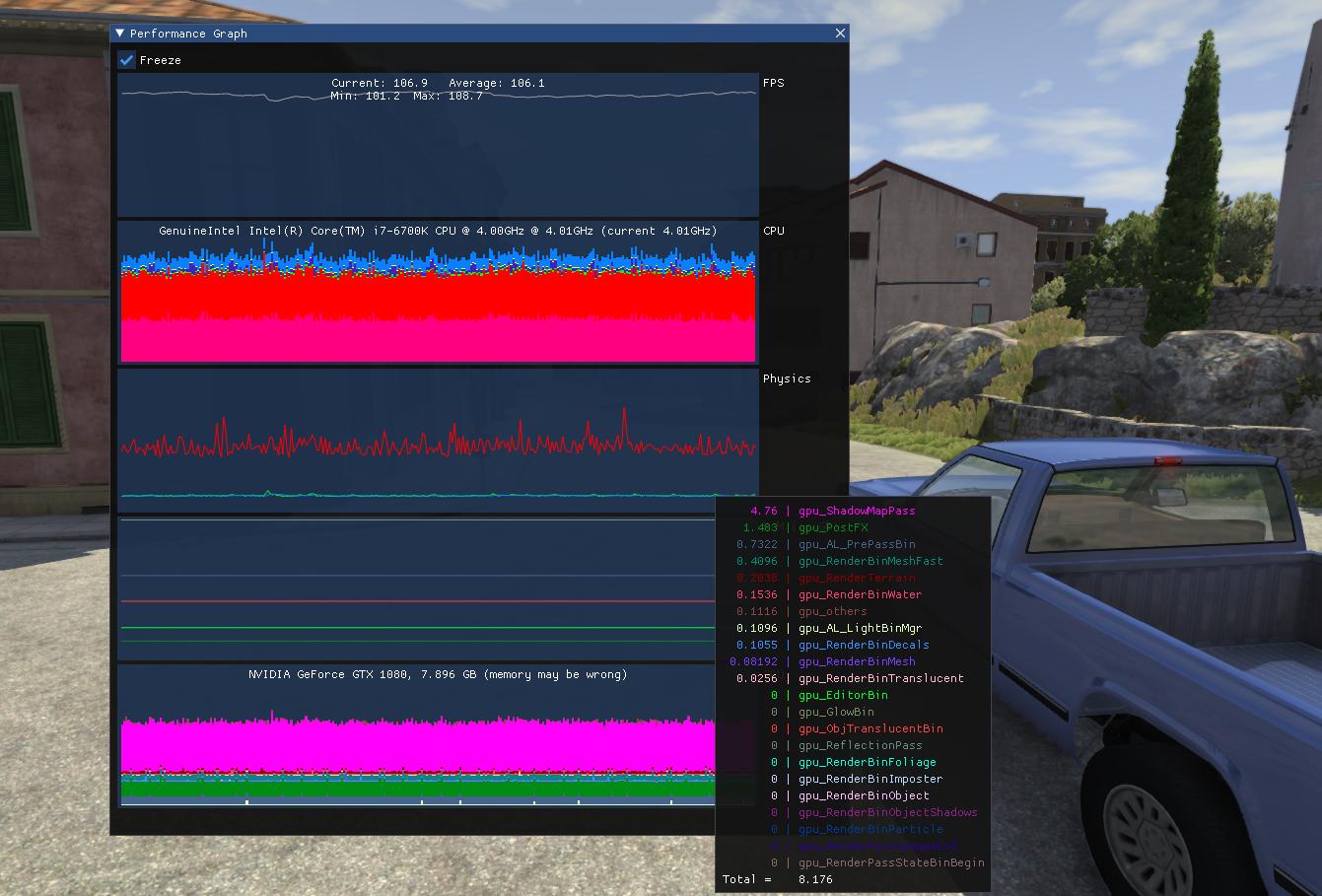Select the gpu_RenderBinDecals legend entry
Image resolution: width=1322 pixels, height=896 pixels.
(864, 645)
